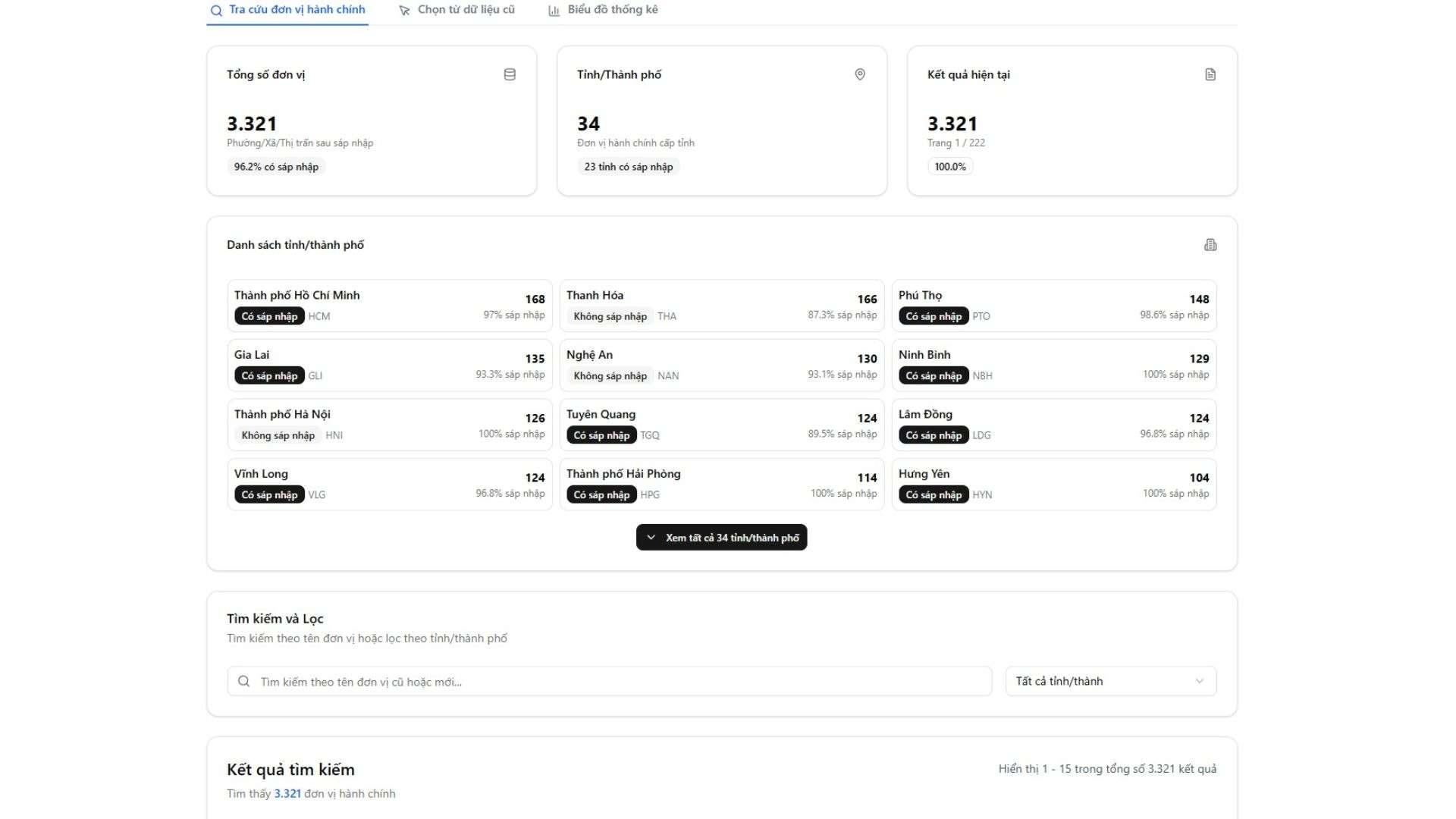Click the building icon beside Danh sách tỉnh/thành phố

point(1210,245)
